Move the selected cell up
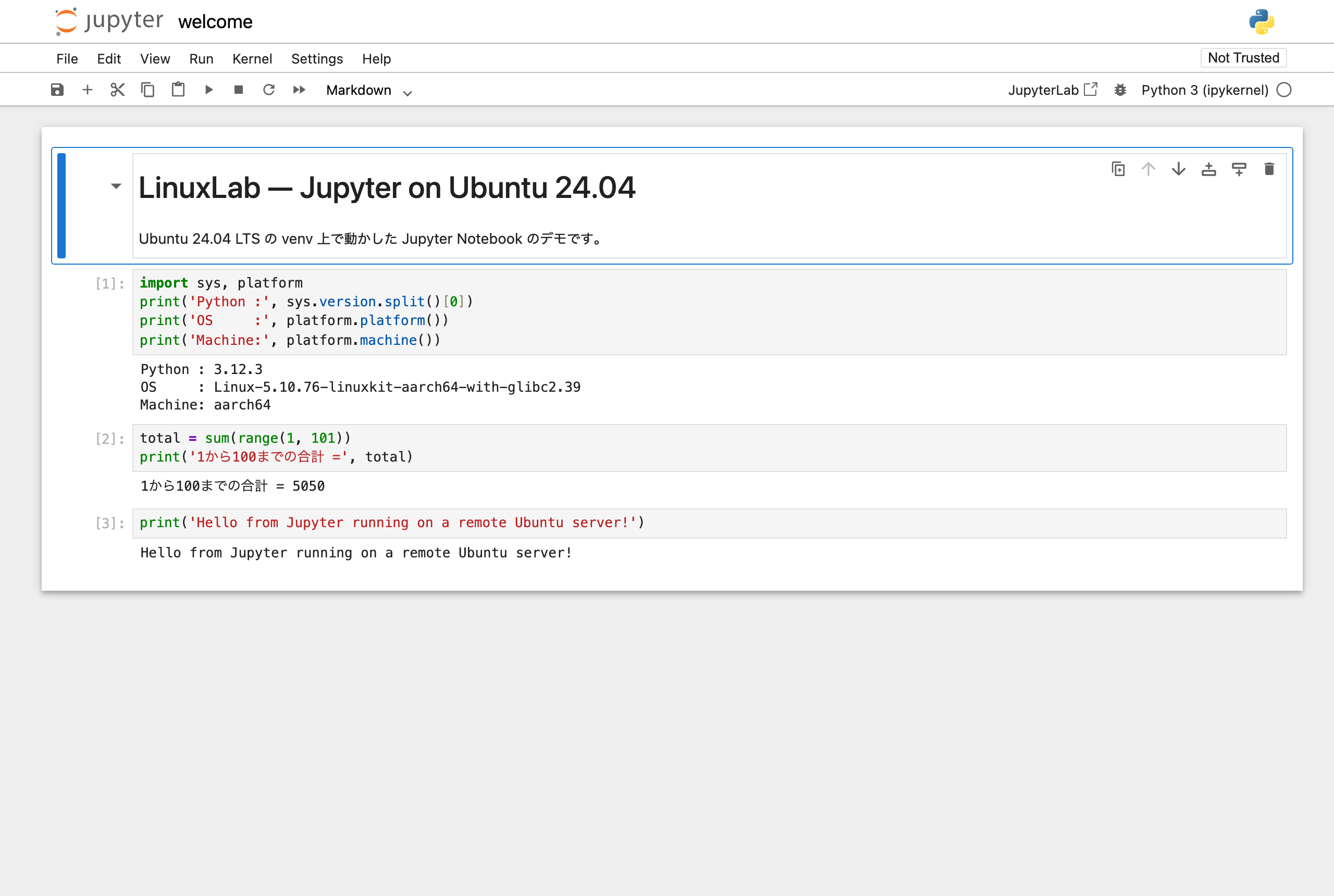The height and width of the screenshot is (896, 1334). coord(1149,169)
